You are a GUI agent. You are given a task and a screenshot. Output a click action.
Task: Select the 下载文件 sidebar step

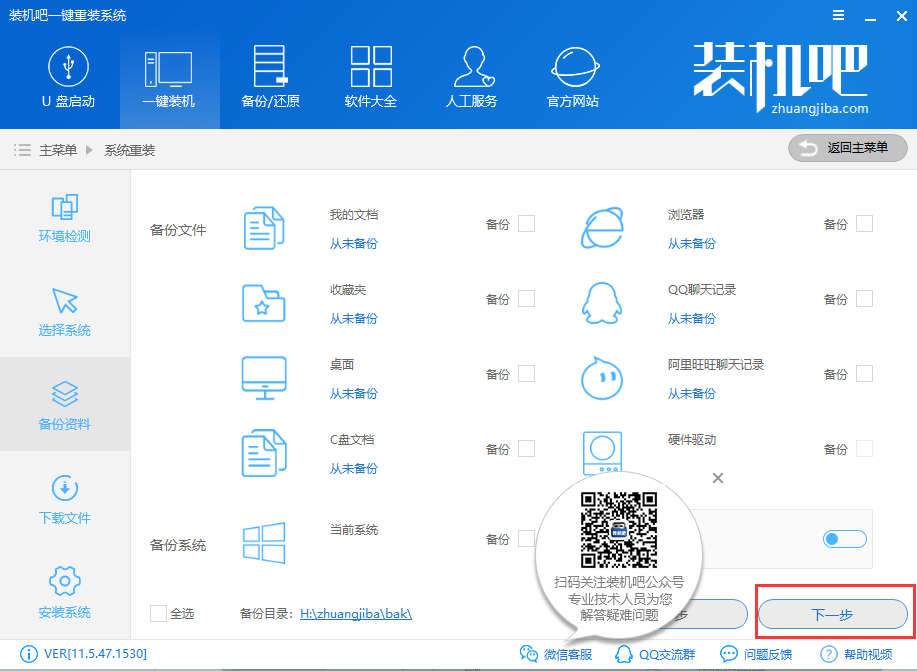(x=65, y=499)
